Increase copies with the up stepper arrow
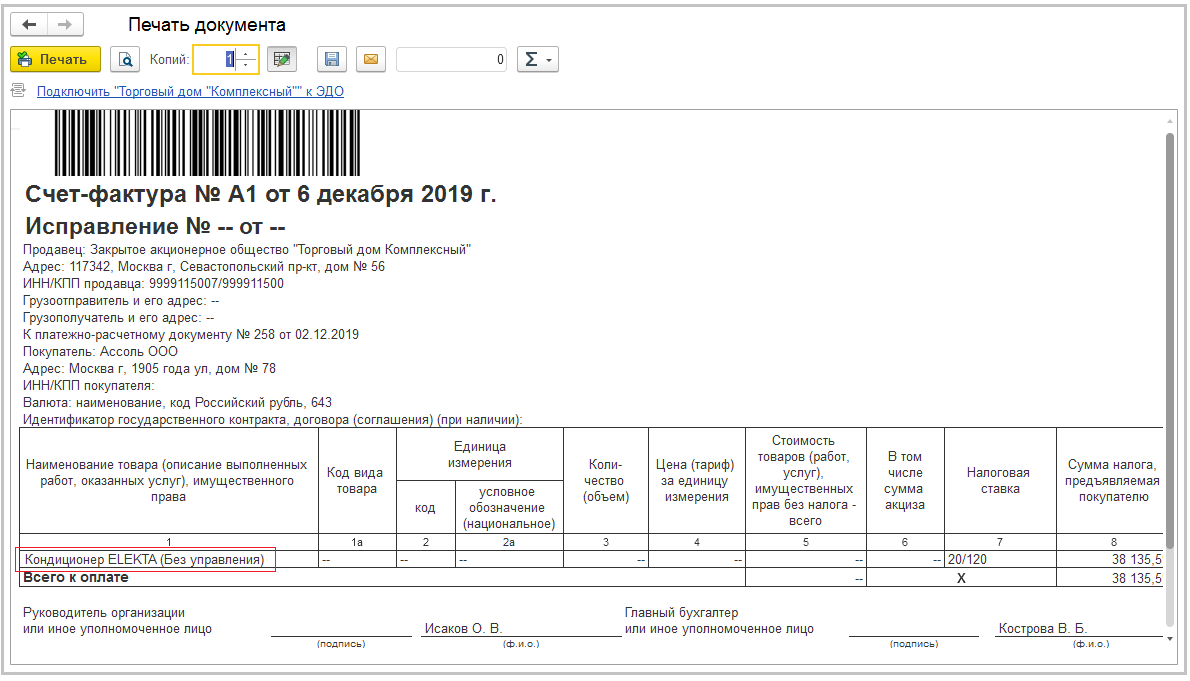 [246, 54]
